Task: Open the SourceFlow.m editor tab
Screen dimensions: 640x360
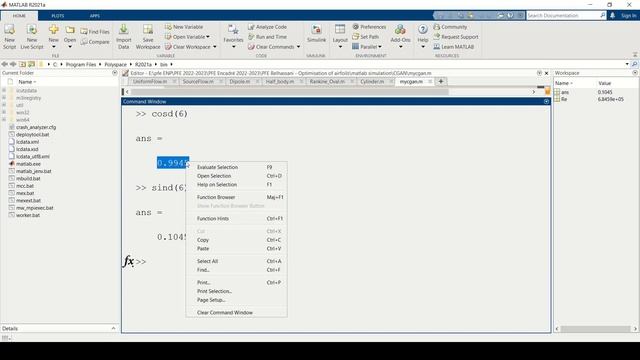Action: (x=198, y=82)
